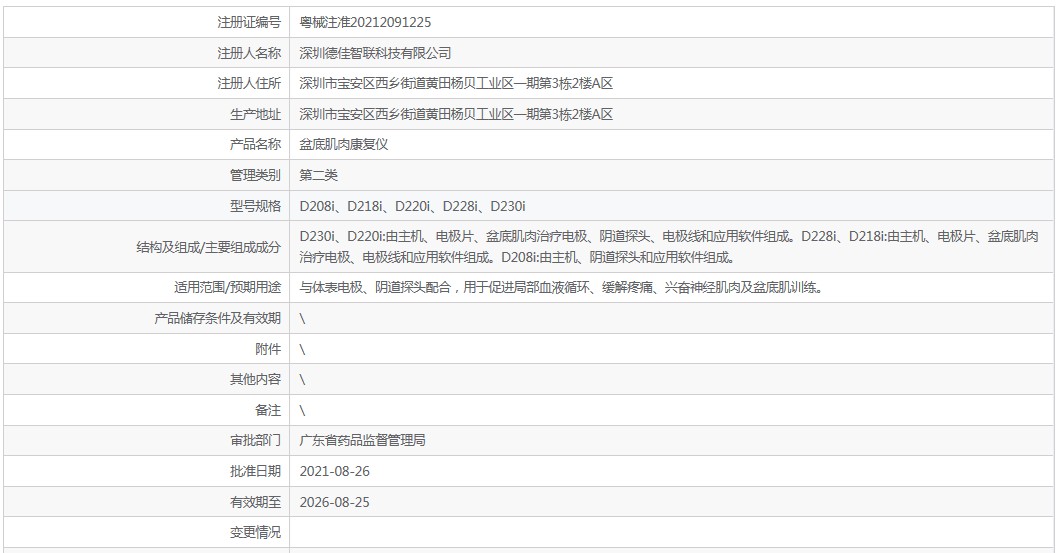Select the backslash value beside 产品储存条件及有效期

click(302, 318)
